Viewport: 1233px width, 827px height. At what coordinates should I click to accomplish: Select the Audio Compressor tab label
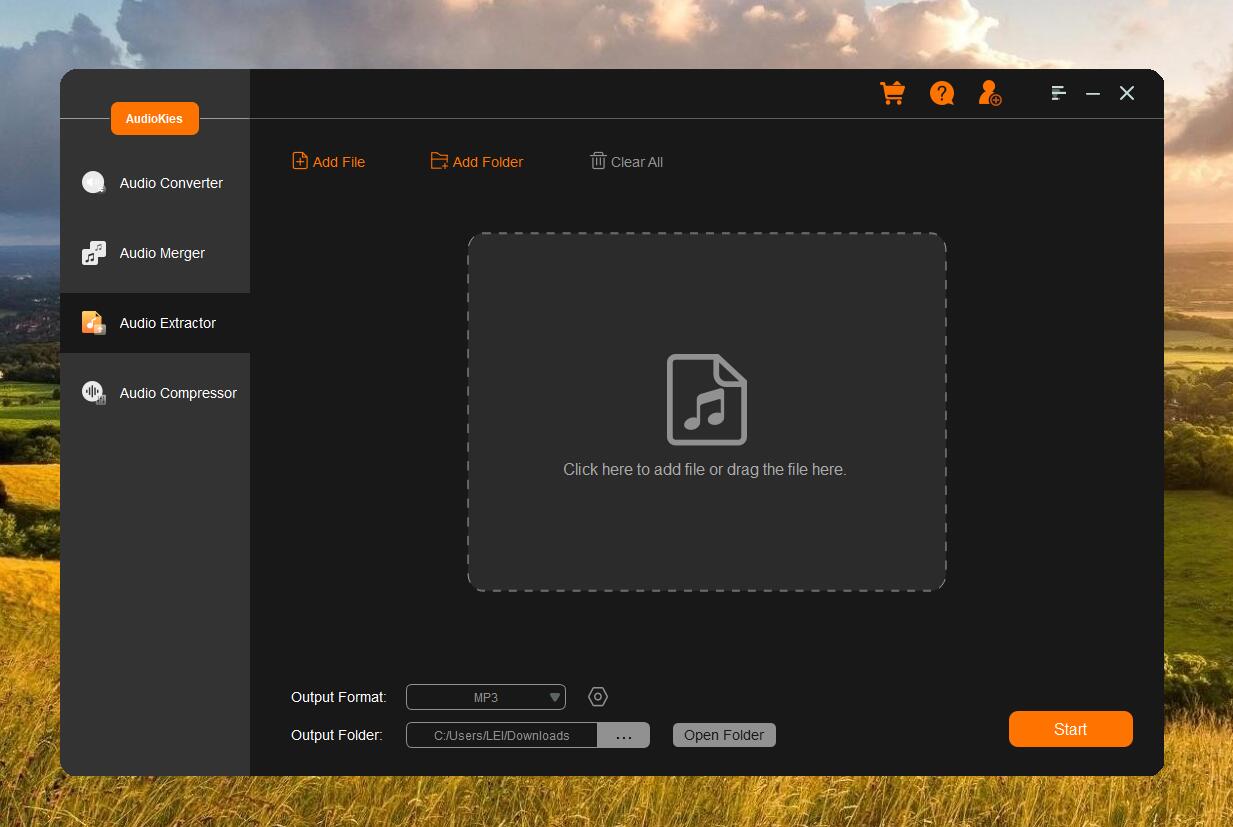pos(178,393)
